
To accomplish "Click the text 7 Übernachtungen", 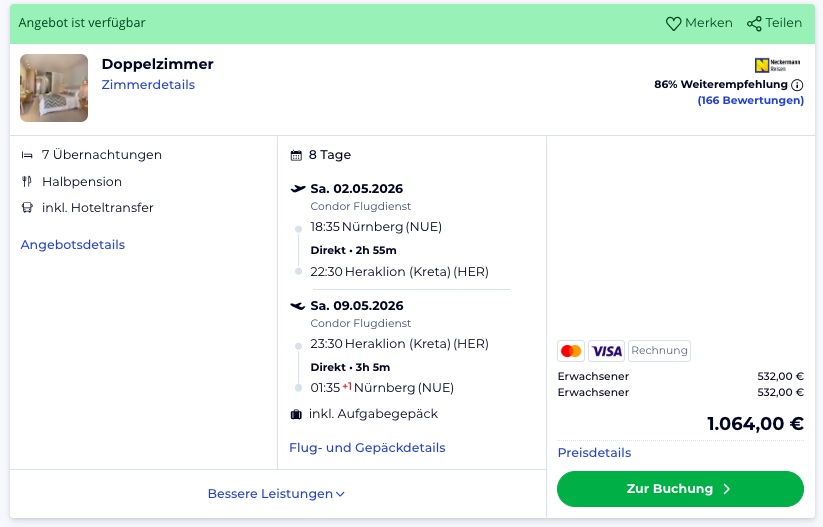I will coord(102,155).
